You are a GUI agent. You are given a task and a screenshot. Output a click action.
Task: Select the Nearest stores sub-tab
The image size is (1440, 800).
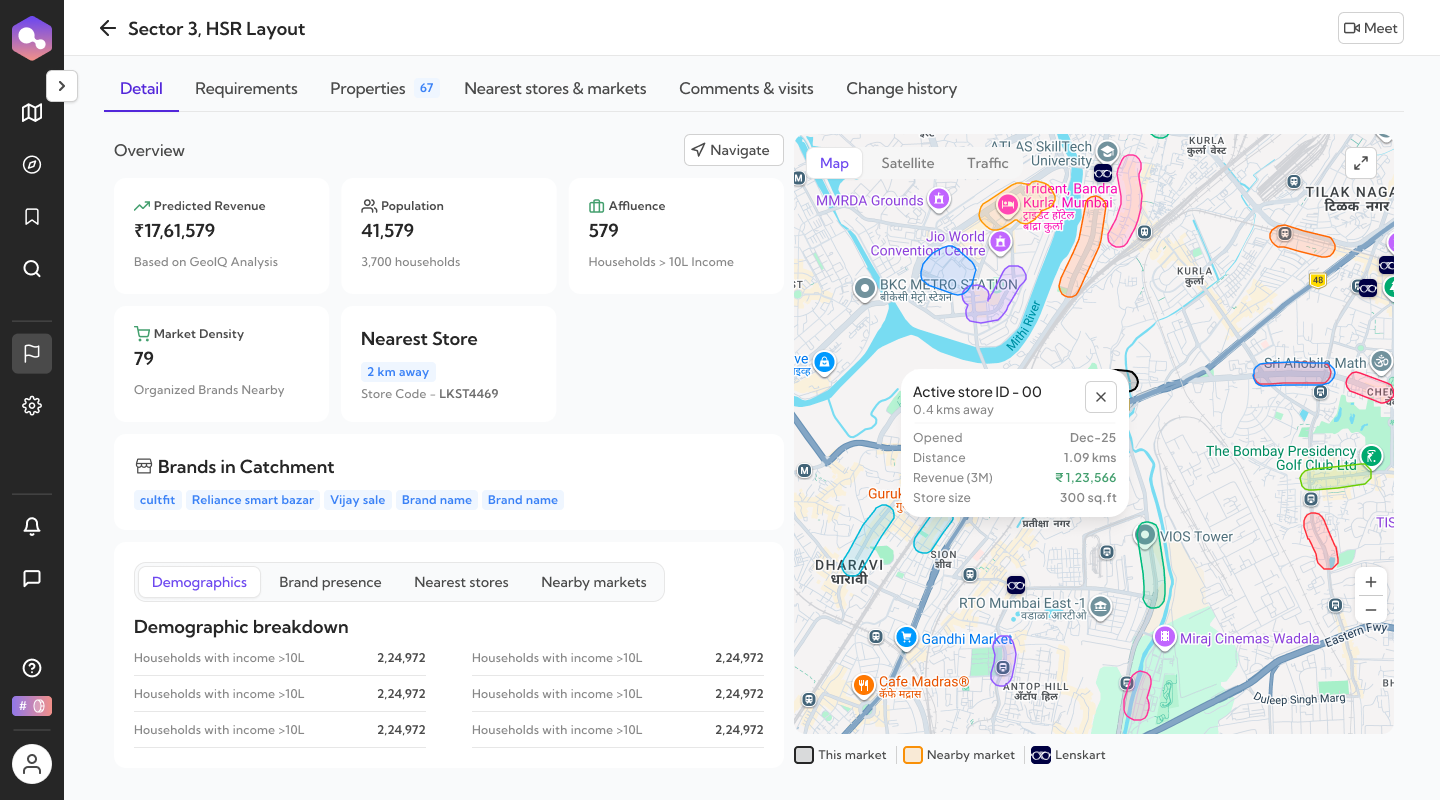pos(461,582)
